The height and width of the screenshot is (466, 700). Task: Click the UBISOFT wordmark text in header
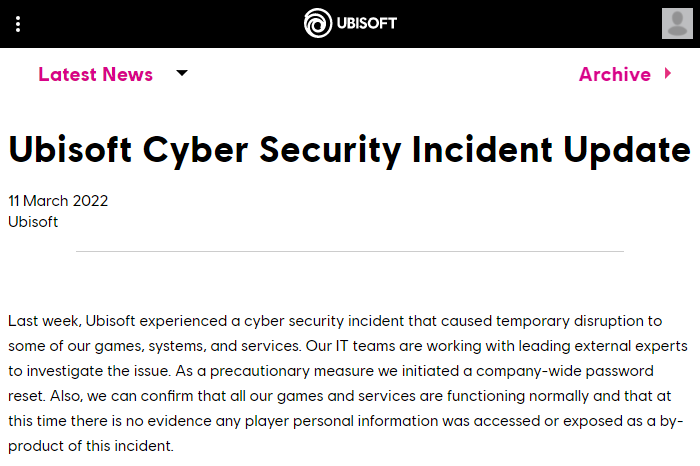368,24
